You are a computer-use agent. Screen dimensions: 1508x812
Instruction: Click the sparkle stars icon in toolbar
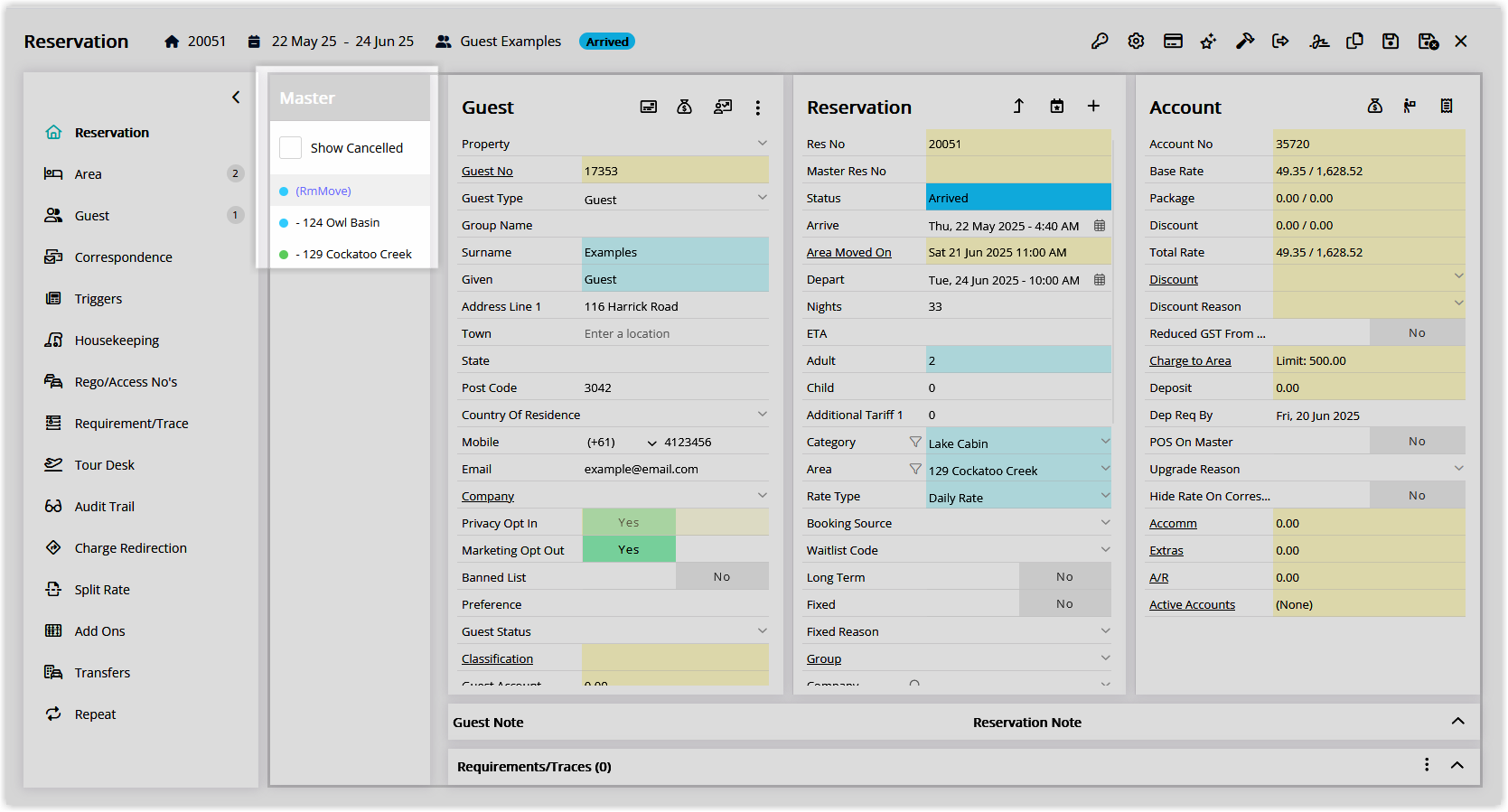click(x=1208, y=42)
